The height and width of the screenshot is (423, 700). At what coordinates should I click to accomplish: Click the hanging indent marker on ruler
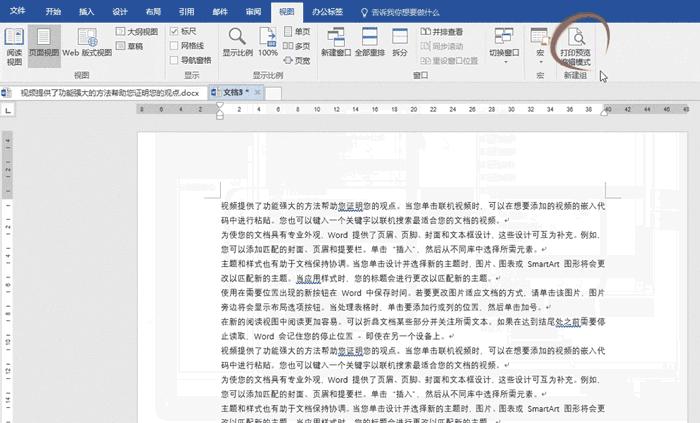pyautogui.click(x=220, y=112)
